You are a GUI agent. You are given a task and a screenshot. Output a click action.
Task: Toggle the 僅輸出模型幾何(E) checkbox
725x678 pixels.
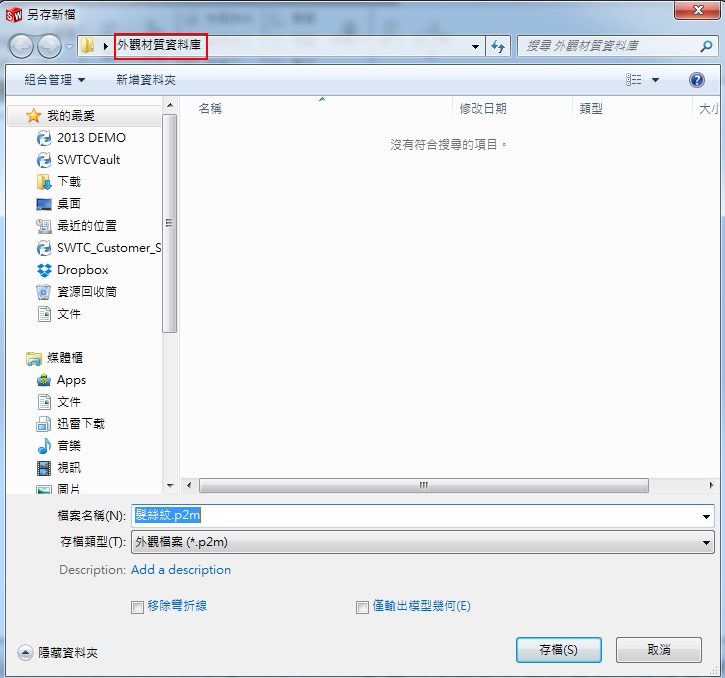(363, 607)
